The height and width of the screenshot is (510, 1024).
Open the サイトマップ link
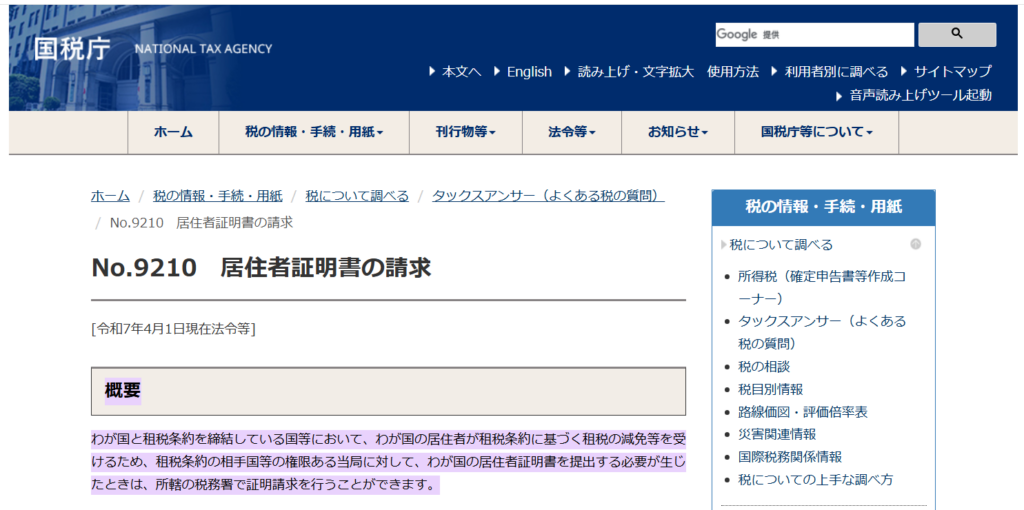click(952, 71)
